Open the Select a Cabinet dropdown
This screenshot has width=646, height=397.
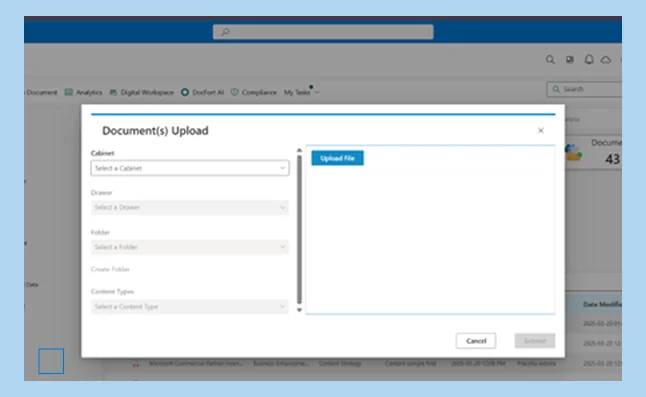click(190, 168)
